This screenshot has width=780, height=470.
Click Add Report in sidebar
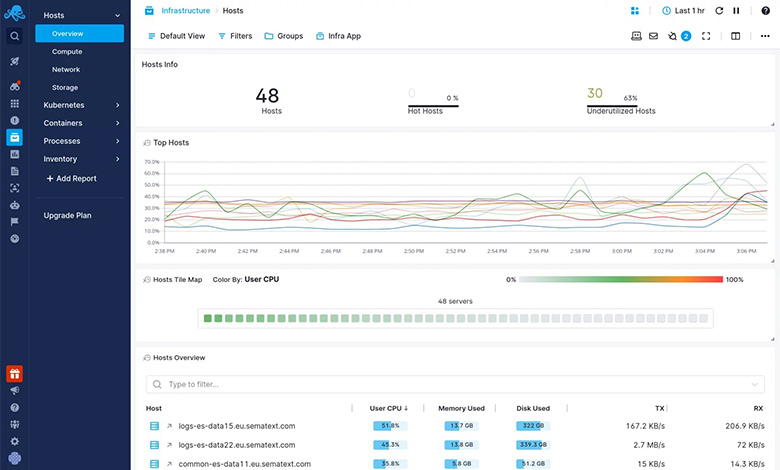(71, 178)
